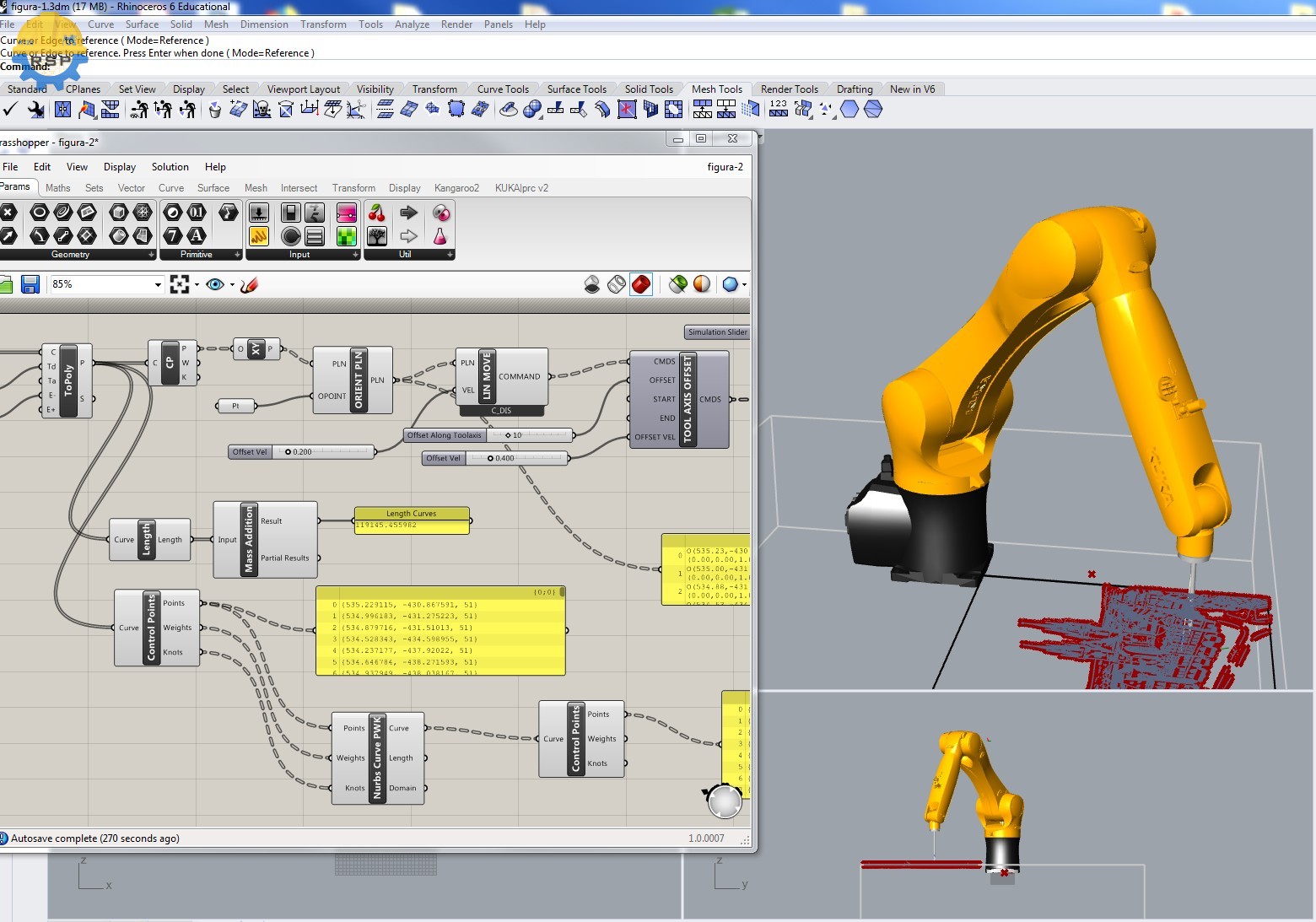Select the Drafting toolbar tab
Viewport: 1316px width, 922px height.
[x=855, y=89]
